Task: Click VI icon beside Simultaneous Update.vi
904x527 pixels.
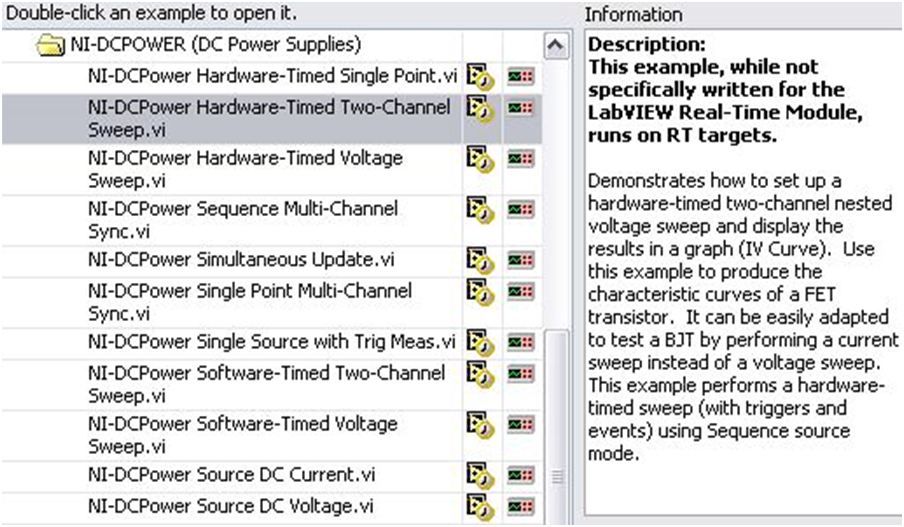Action: pos(481,261)
